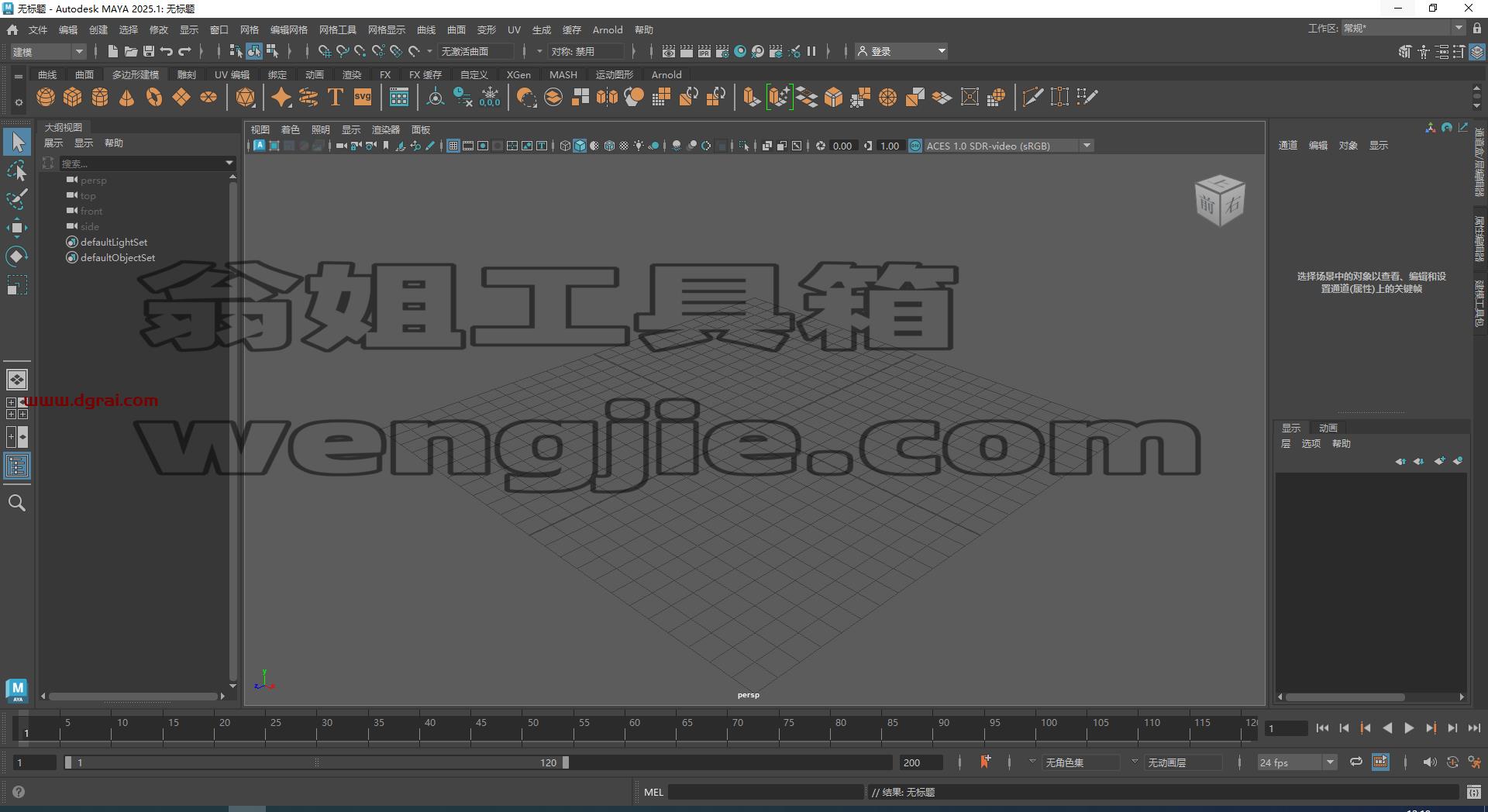The height and width of the screenshot is (812, 1488).
Task: Open animation preferences with the running figure icon
Action: click(1474, 762)
